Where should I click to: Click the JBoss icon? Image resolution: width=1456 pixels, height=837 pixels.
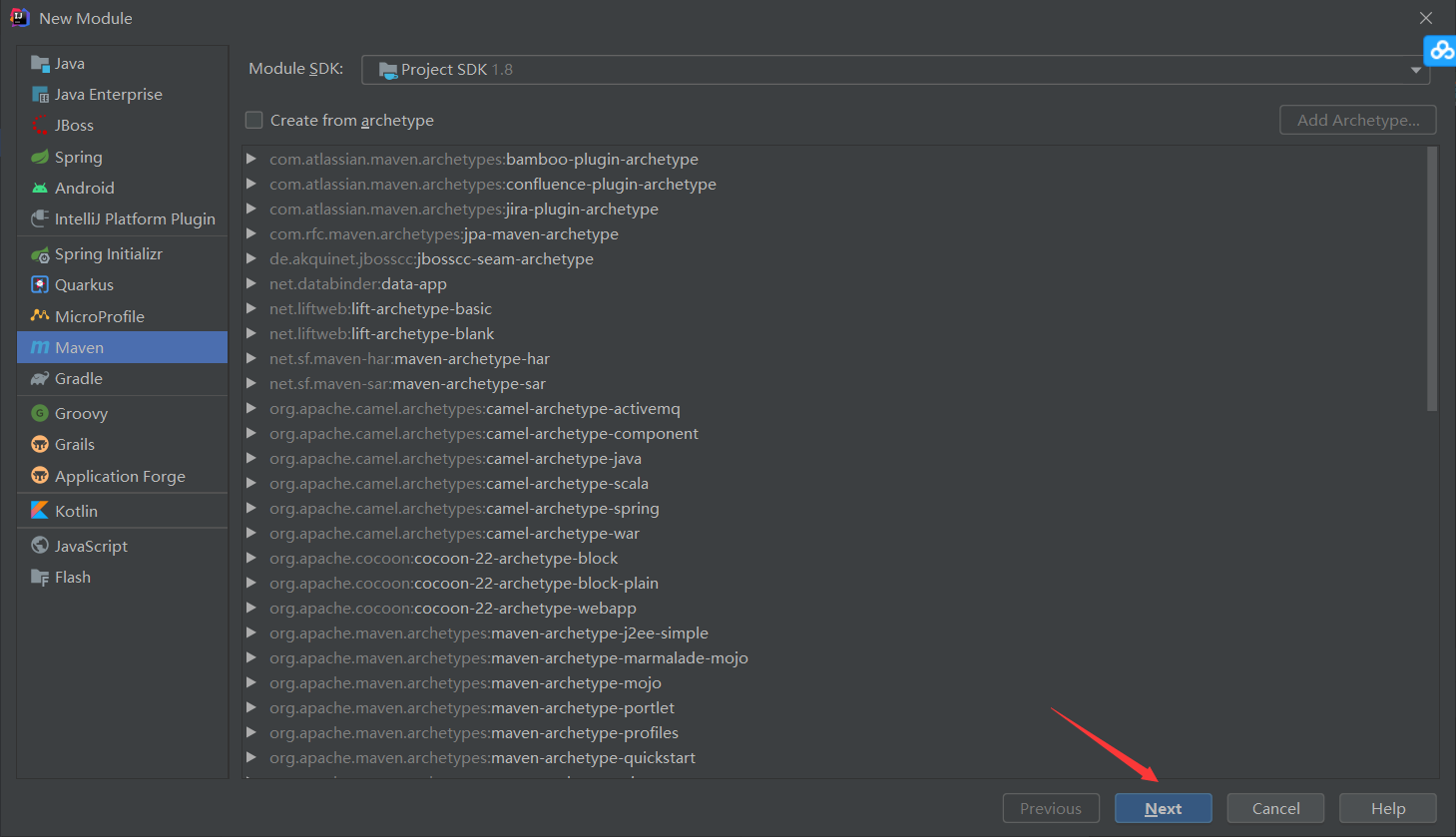tap(40, 126)
